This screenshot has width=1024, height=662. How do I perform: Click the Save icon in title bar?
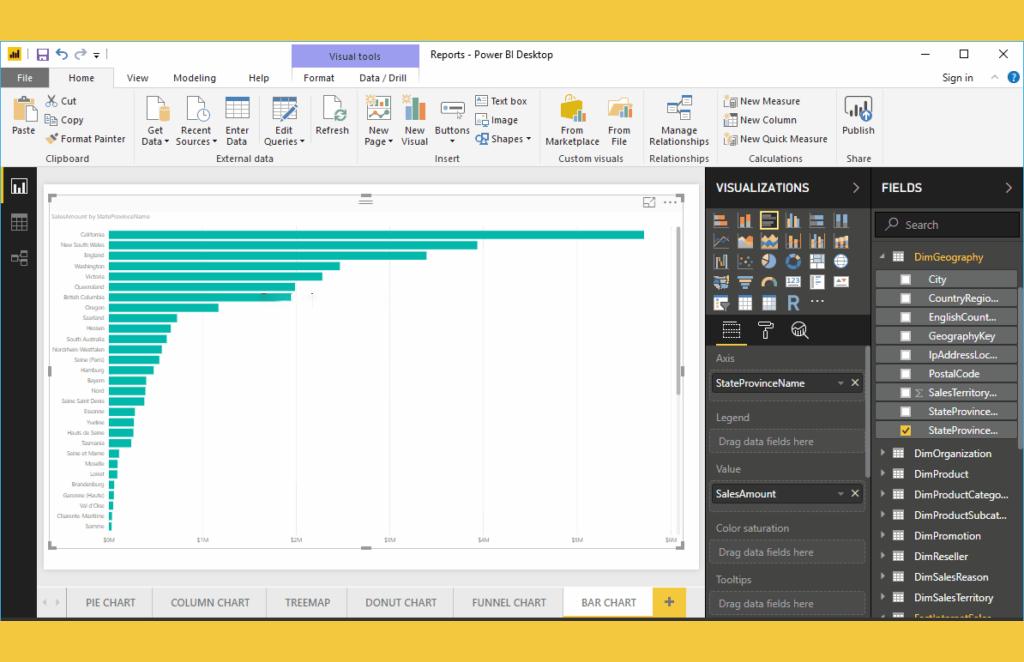tap(42, 55)
